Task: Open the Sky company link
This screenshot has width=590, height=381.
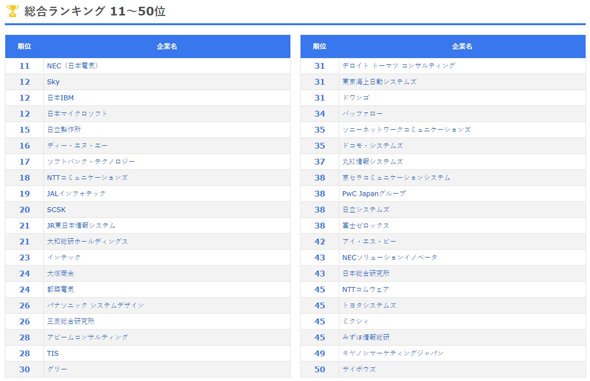Action: [x=53, y=82]
